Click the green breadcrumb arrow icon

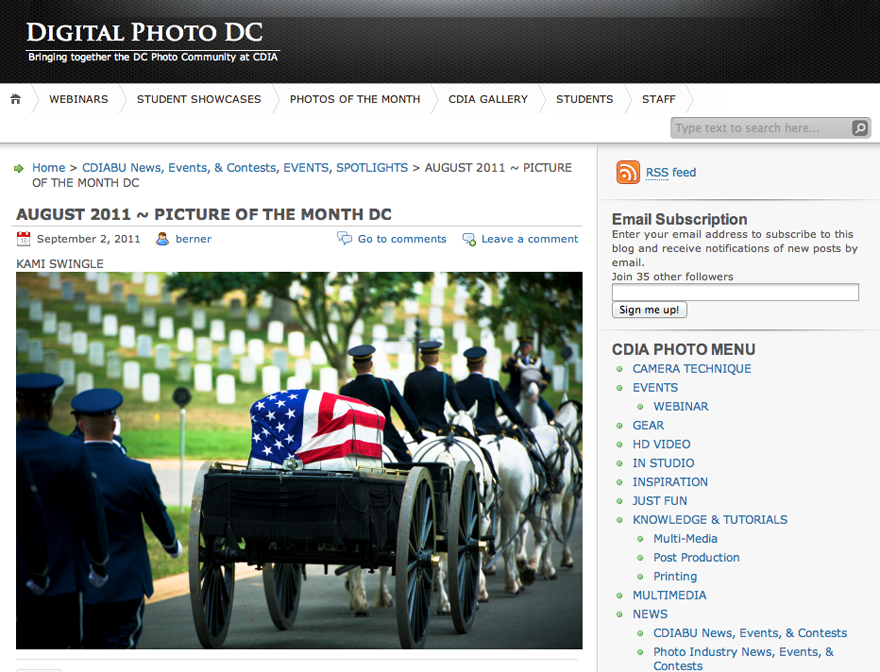point(19,168)
